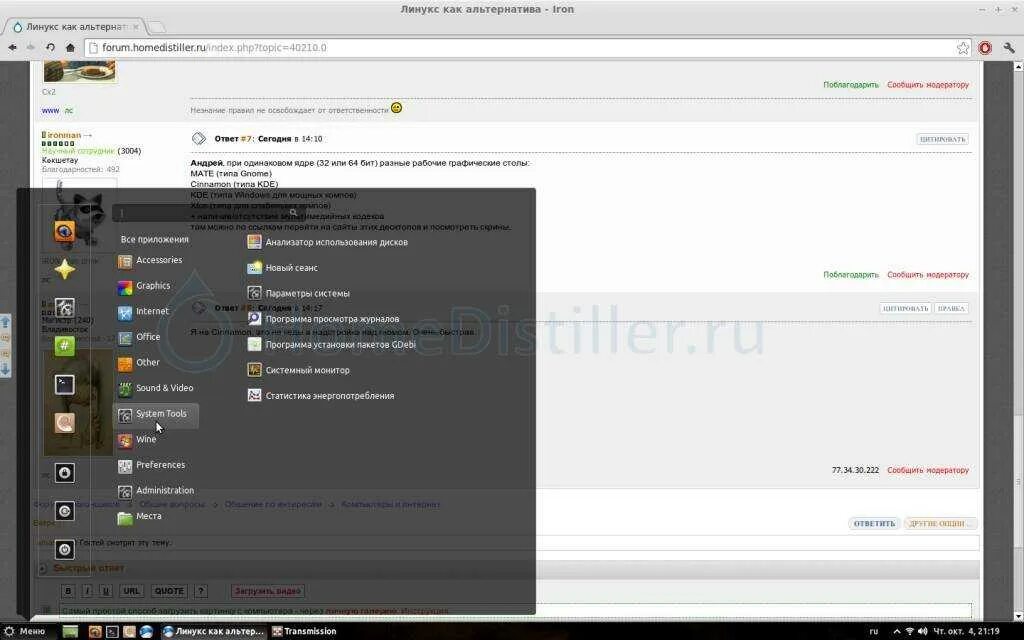Viewport: 1024px width, 640px height.
Task: Open ДРУГИЕ ОПЦИИ button
Action: pyautogui.click(x=939, y=523)
